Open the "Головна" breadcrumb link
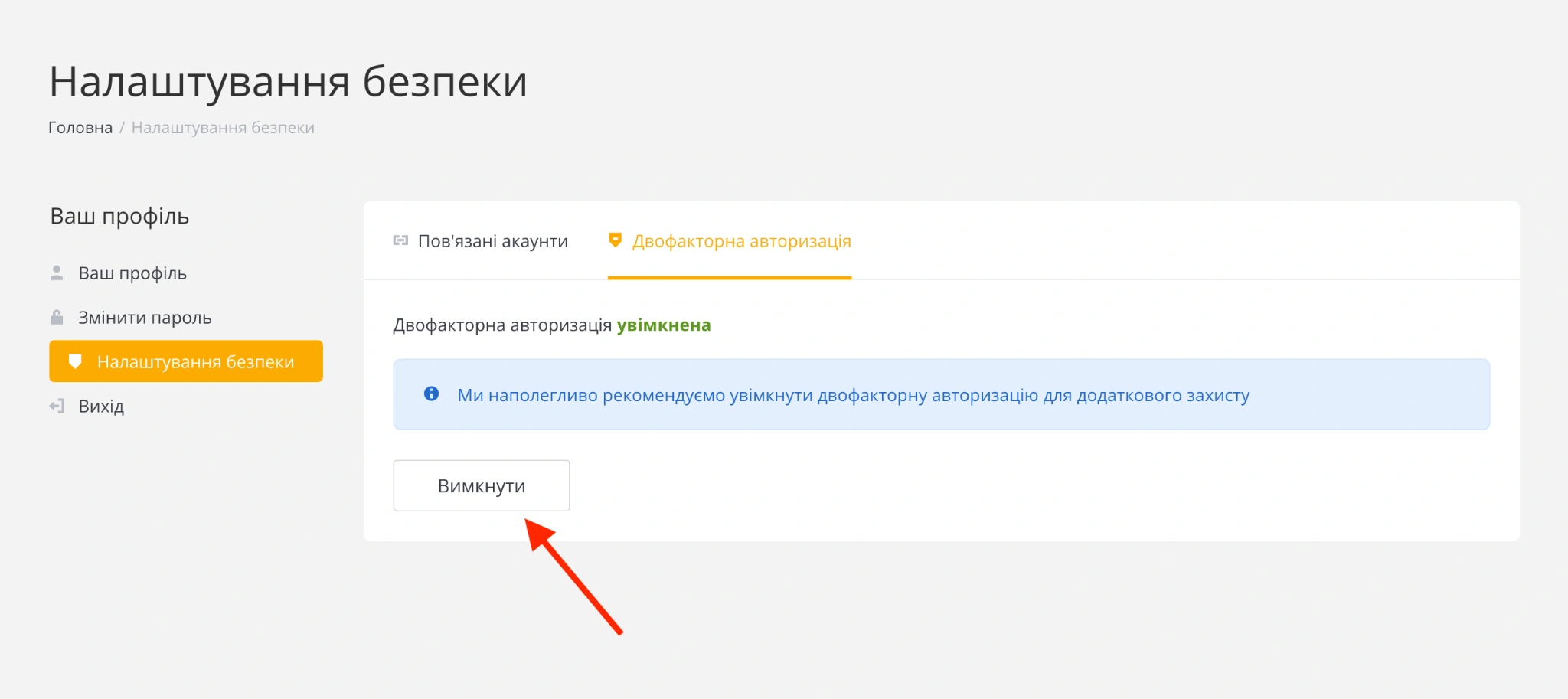This screenshot has width=1568, height=699. [80, 127]
